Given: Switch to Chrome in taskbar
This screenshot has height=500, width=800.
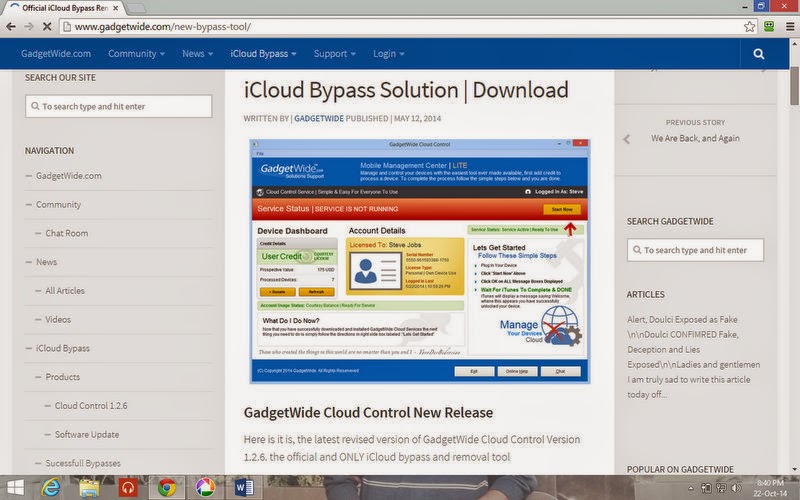Looking at the screenshot, I should (x=166, y=488).
